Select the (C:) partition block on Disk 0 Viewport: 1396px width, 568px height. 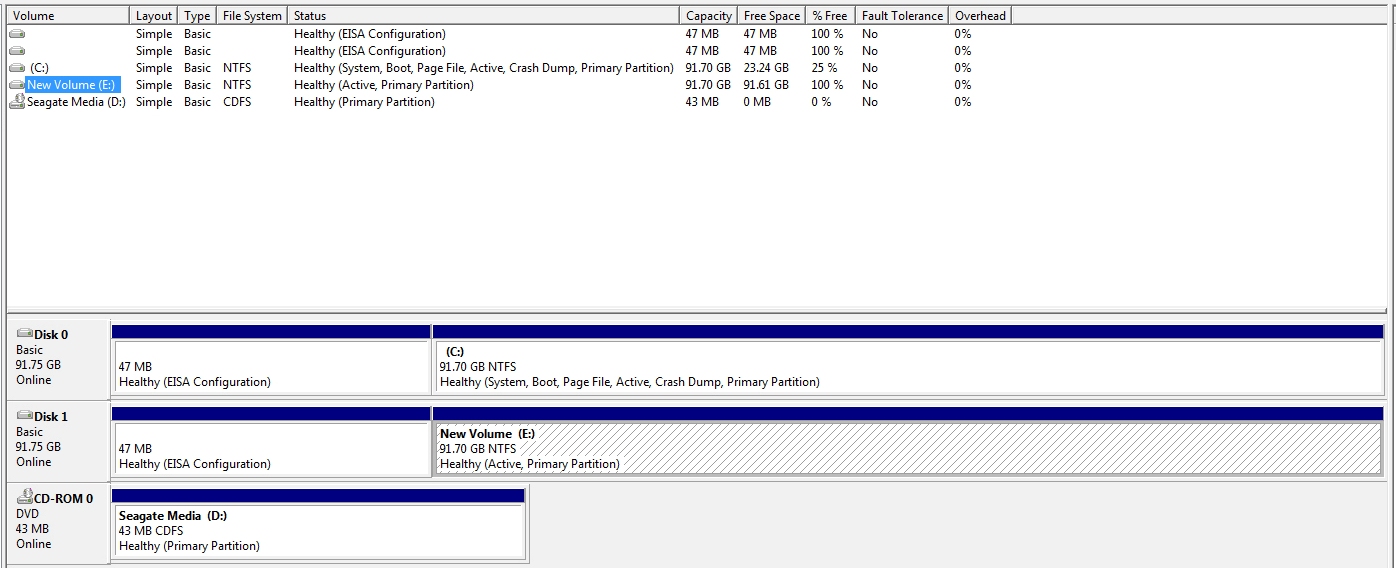(x=908, y=360)
